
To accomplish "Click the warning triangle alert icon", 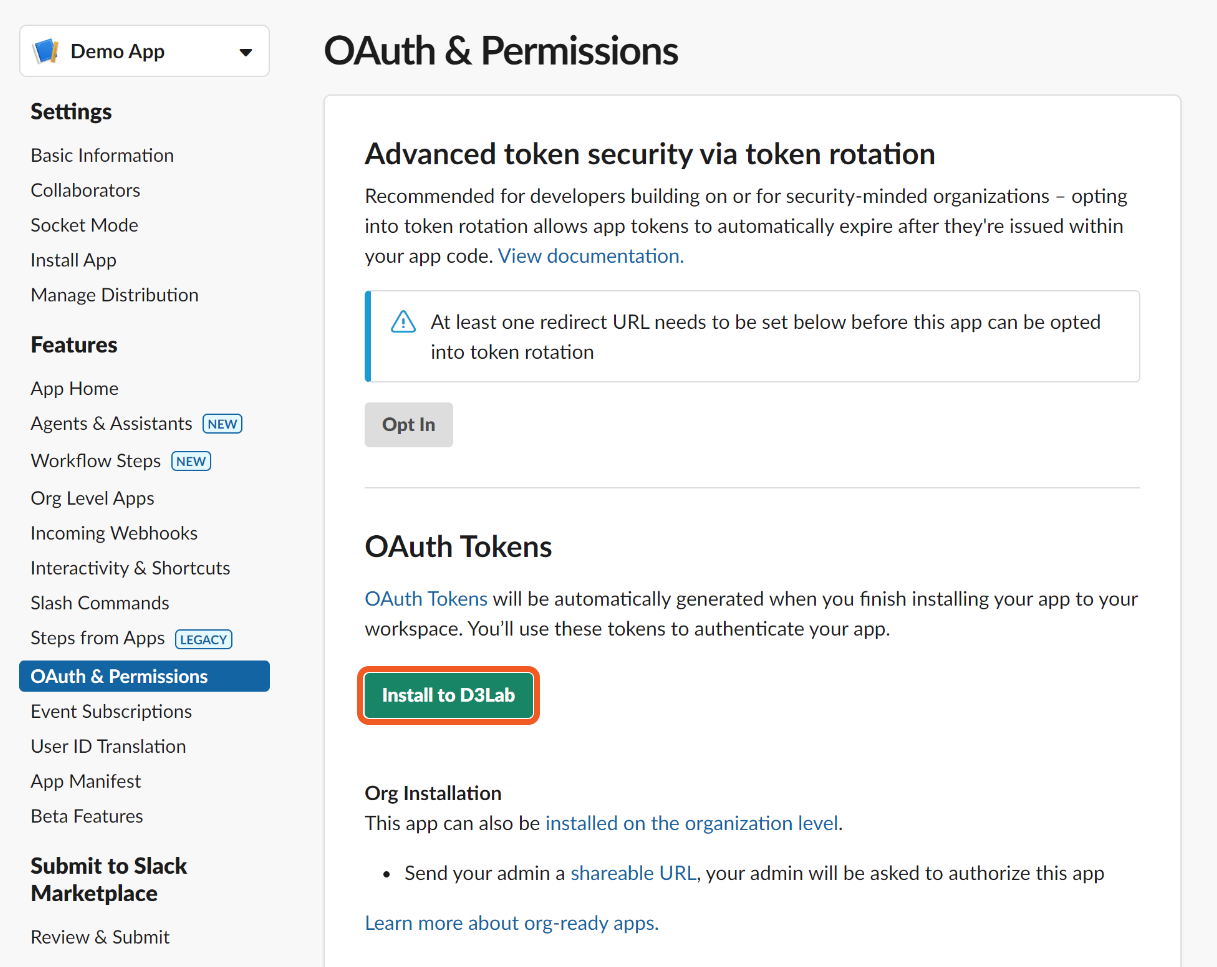I will 403,322.
